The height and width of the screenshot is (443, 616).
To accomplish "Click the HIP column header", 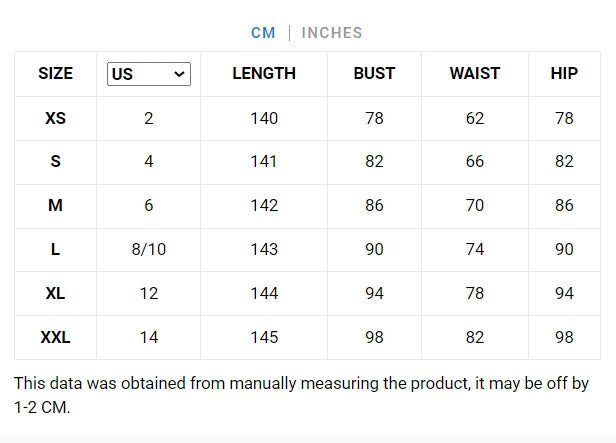I will [x=564, y=74].
